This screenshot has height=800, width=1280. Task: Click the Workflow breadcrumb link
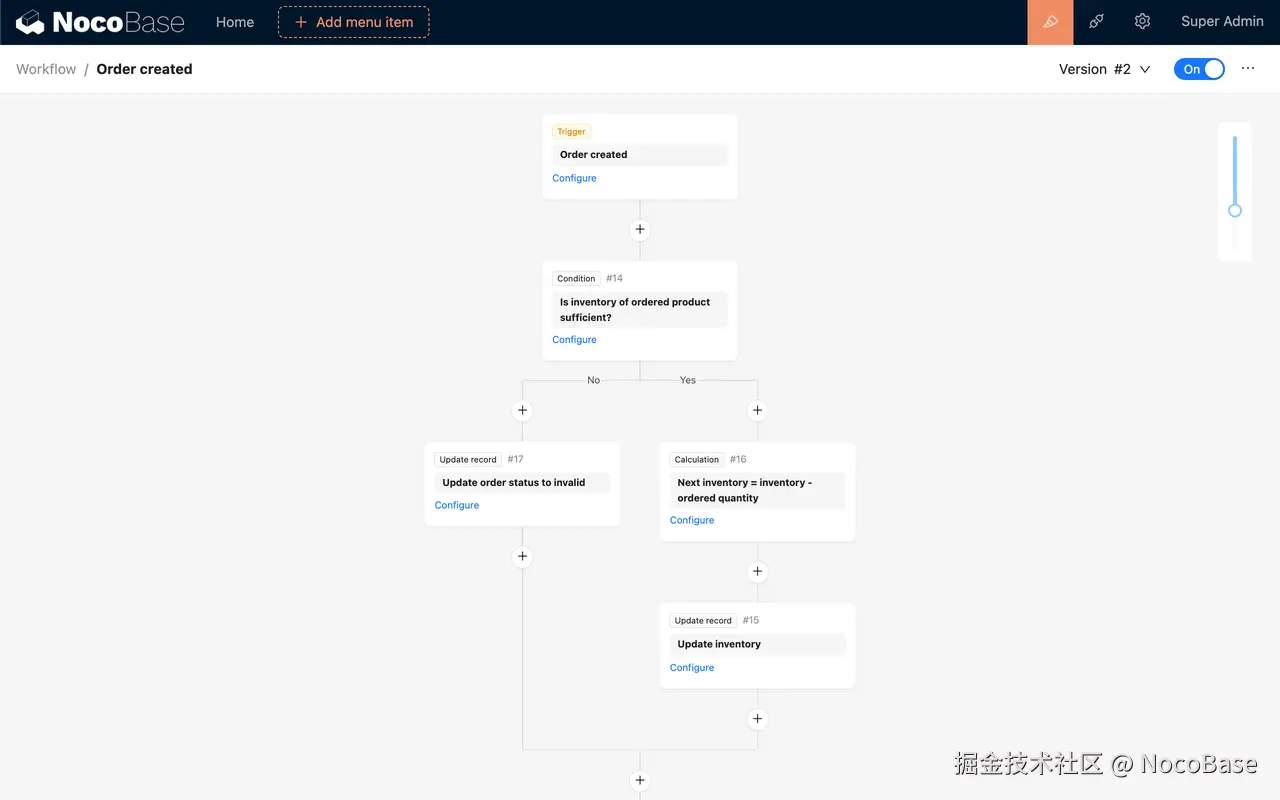pos(45,68)
